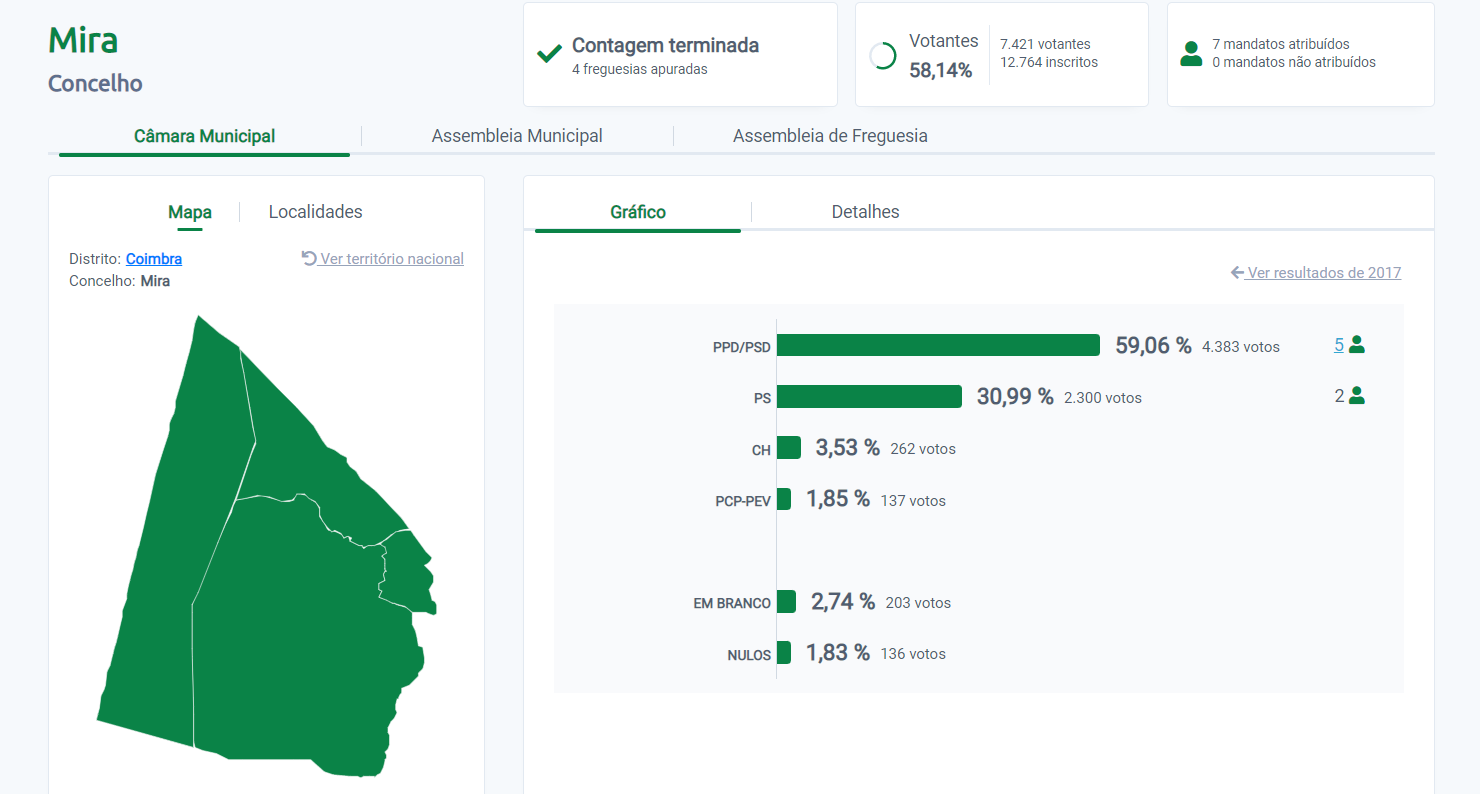This screenshot has width=1480, height=794.
Task: Select the Mapa tab
Action: [x=190, y=212]
